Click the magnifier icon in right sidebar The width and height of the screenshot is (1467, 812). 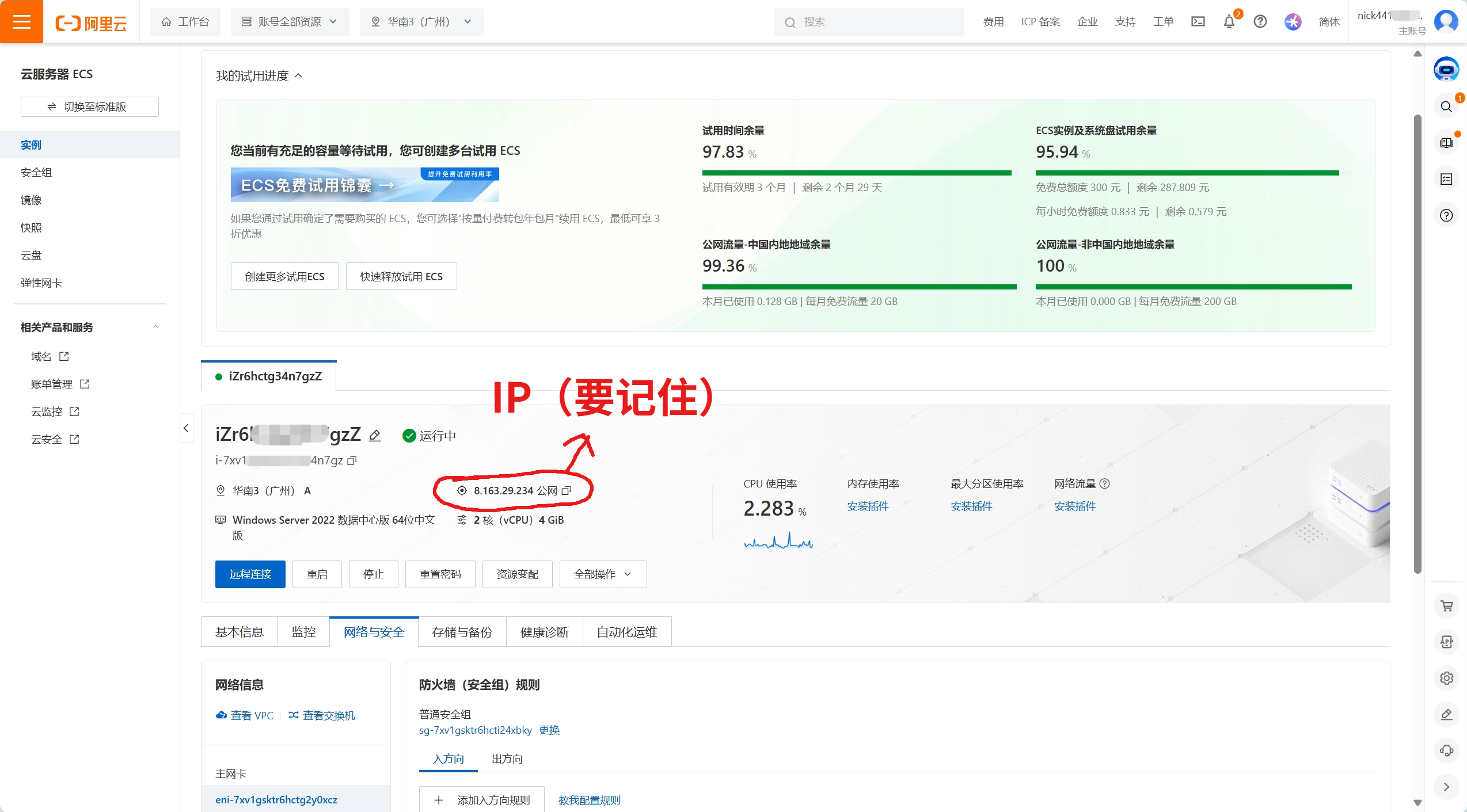pos(1446,107)
